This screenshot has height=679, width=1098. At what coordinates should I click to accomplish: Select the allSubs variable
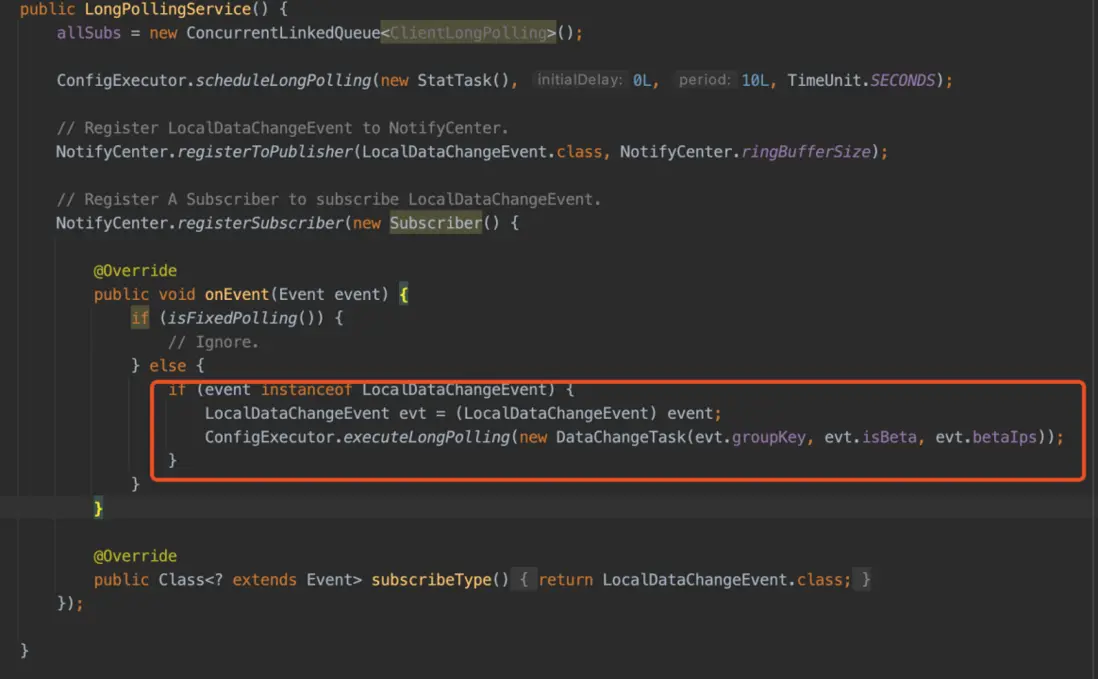tap(88, 33)
